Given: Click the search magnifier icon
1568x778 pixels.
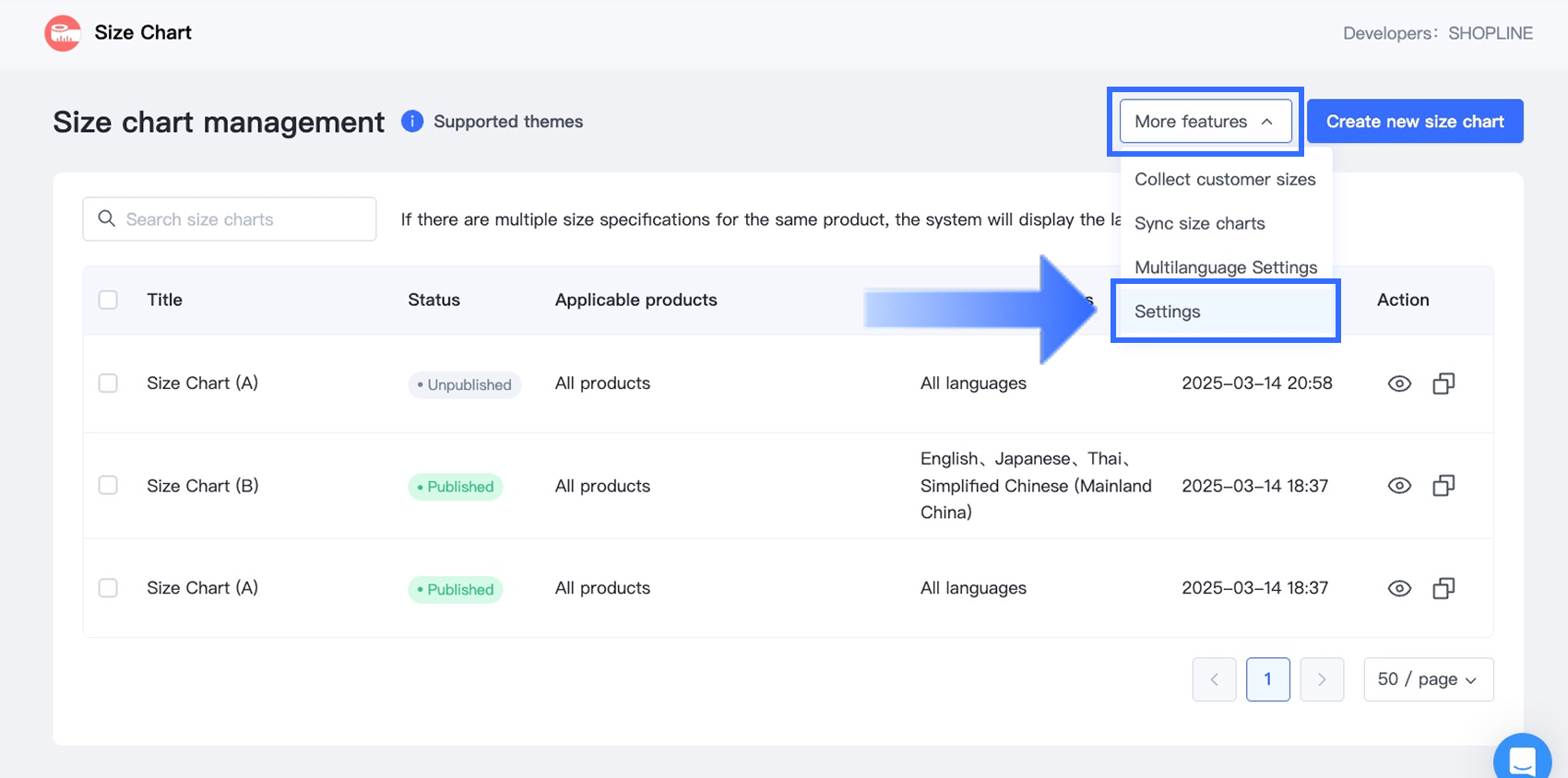Looking at the screenshot, I should coord(107,218).
